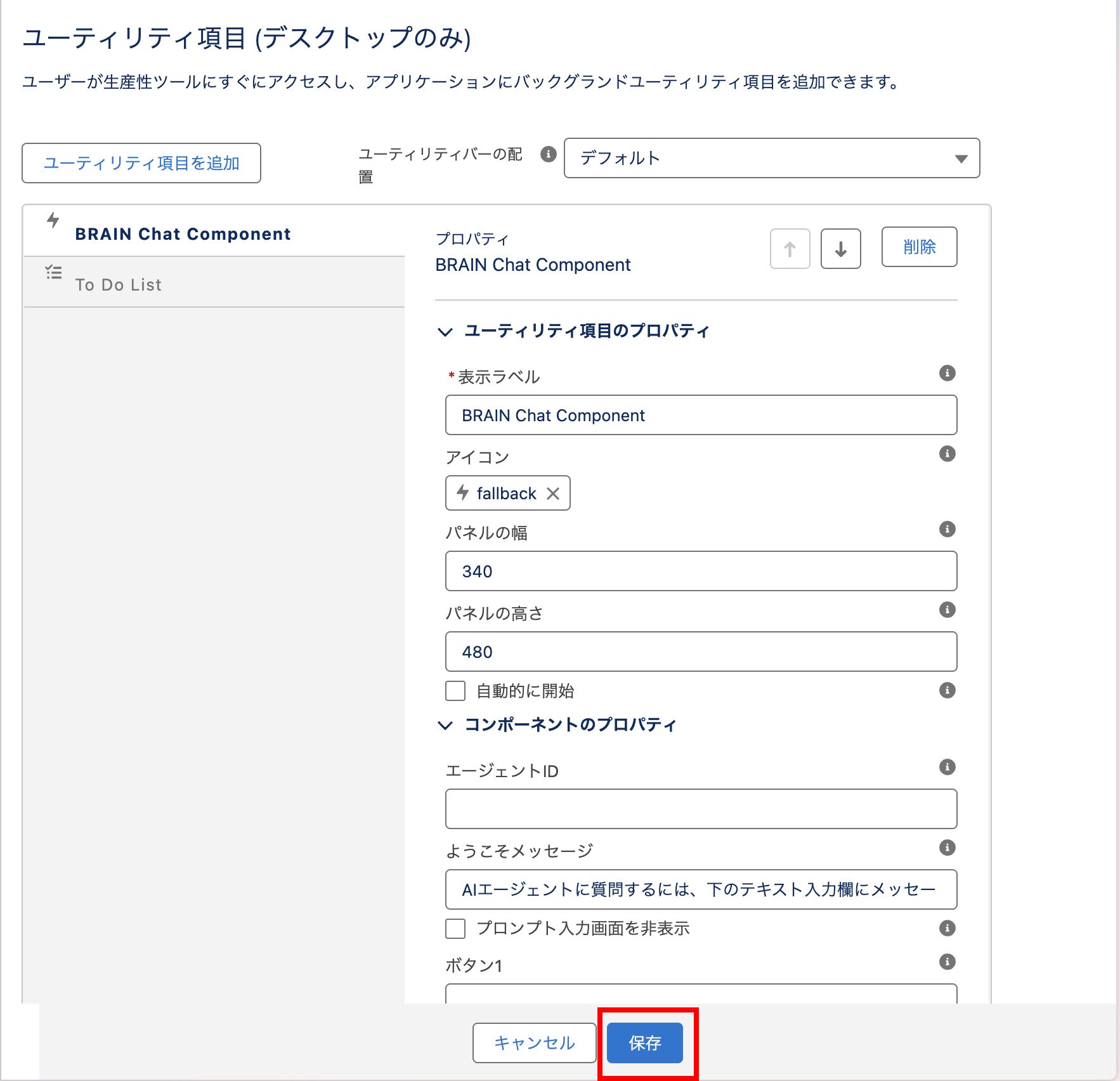Show info tooltip for 表示ラベル field
This screenshot has width=1120, height=1081.
[947, 373]
